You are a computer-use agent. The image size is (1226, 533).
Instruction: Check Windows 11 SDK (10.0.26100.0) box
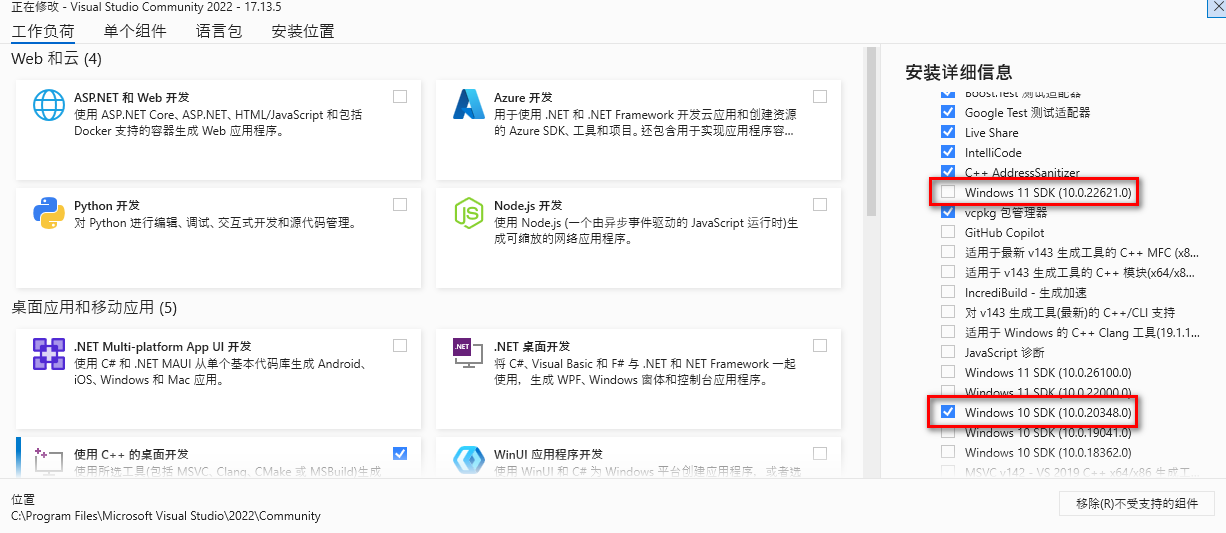coord(948,372)
